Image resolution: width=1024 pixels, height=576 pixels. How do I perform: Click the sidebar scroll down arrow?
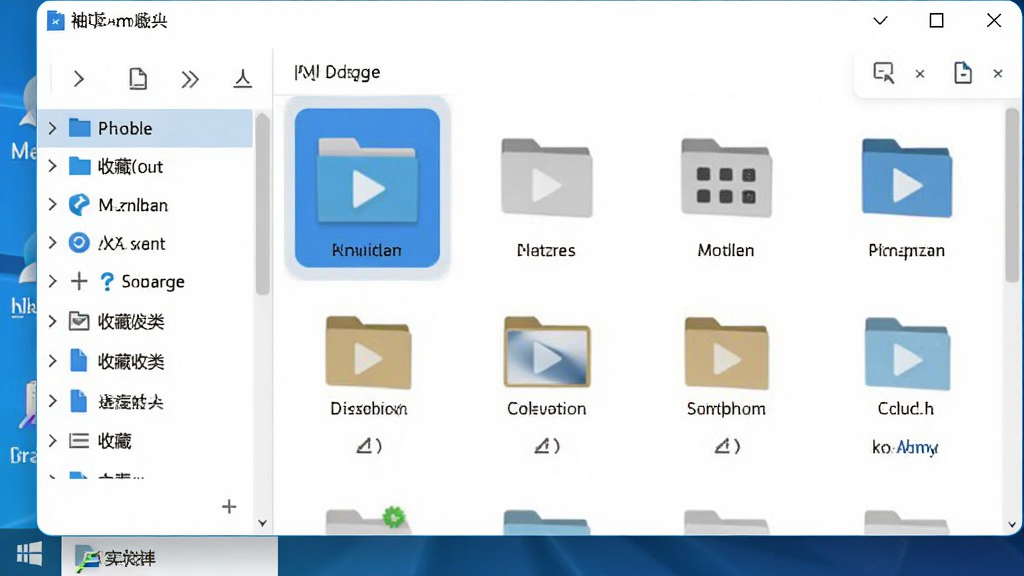coord(263,523)
